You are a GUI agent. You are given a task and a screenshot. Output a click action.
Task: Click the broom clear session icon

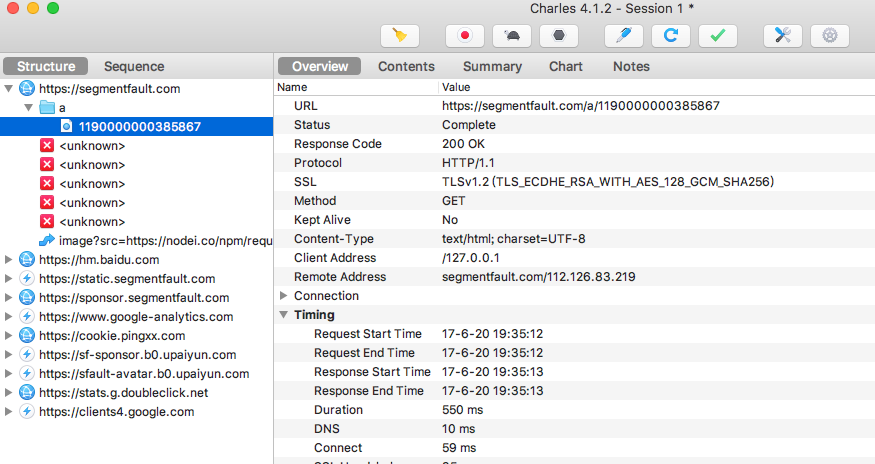pyautogui.click(x=400, y=35)
